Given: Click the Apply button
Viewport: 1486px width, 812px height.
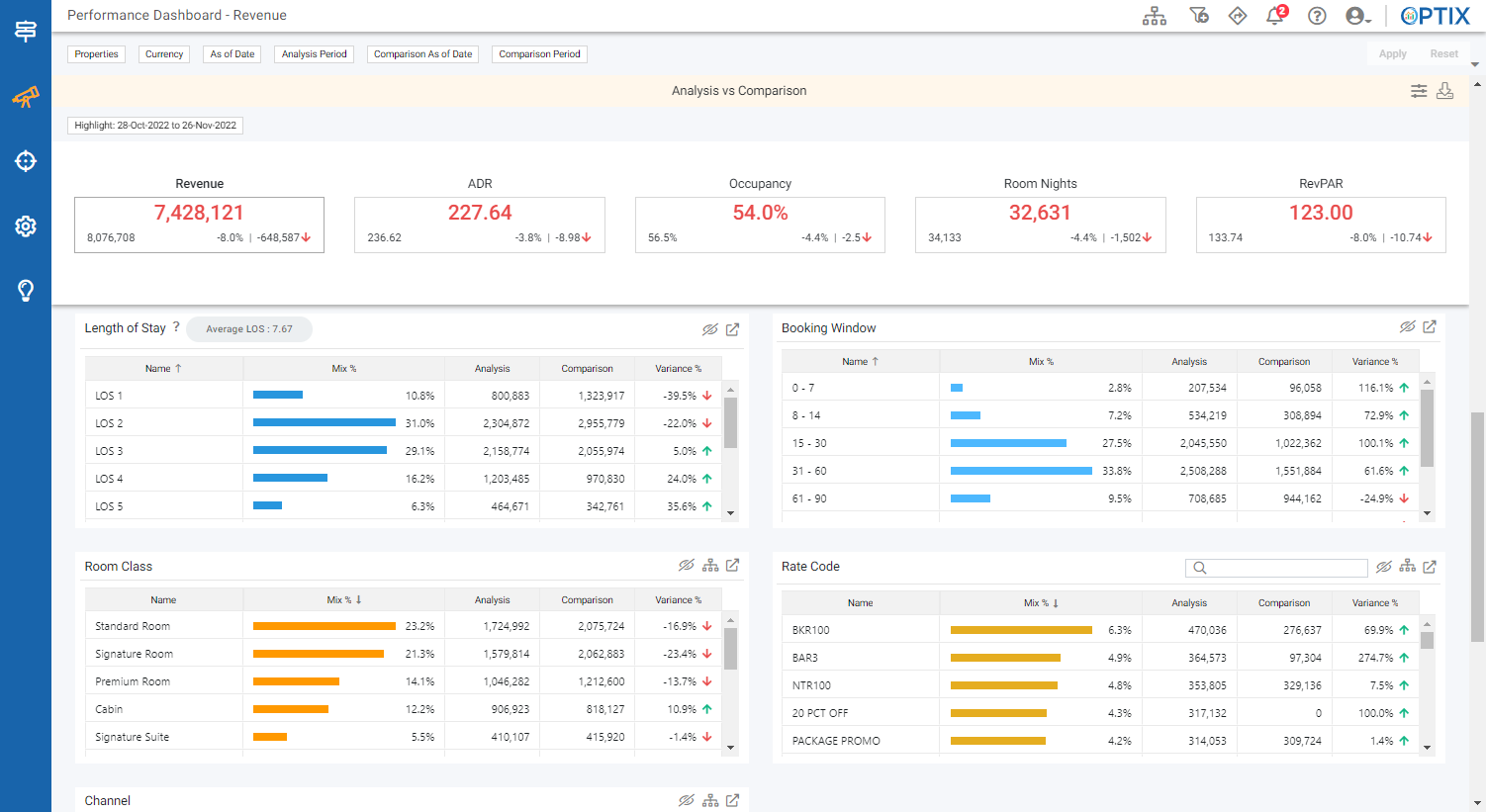Looking at the screenshot, I should (x=1392, y=54).
